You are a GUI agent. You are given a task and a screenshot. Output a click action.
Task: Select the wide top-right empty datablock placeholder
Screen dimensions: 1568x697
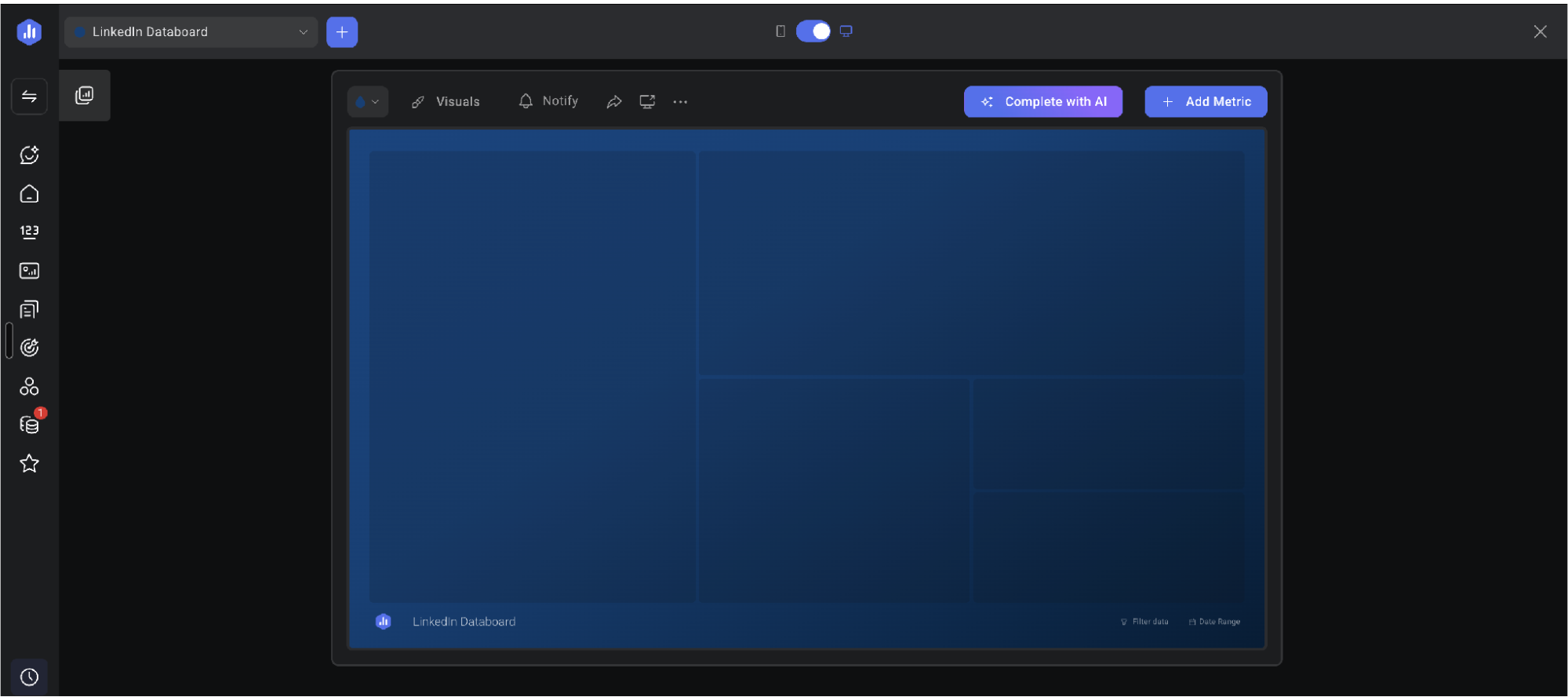971,263
